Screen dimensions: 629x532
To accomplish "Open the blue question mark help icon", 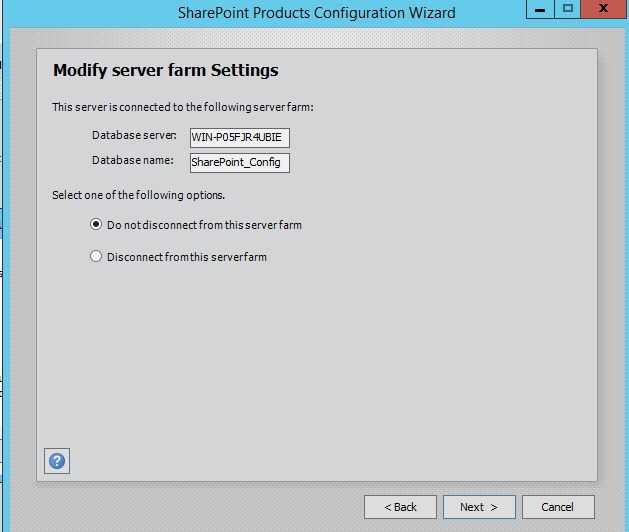I will (57, 461).
